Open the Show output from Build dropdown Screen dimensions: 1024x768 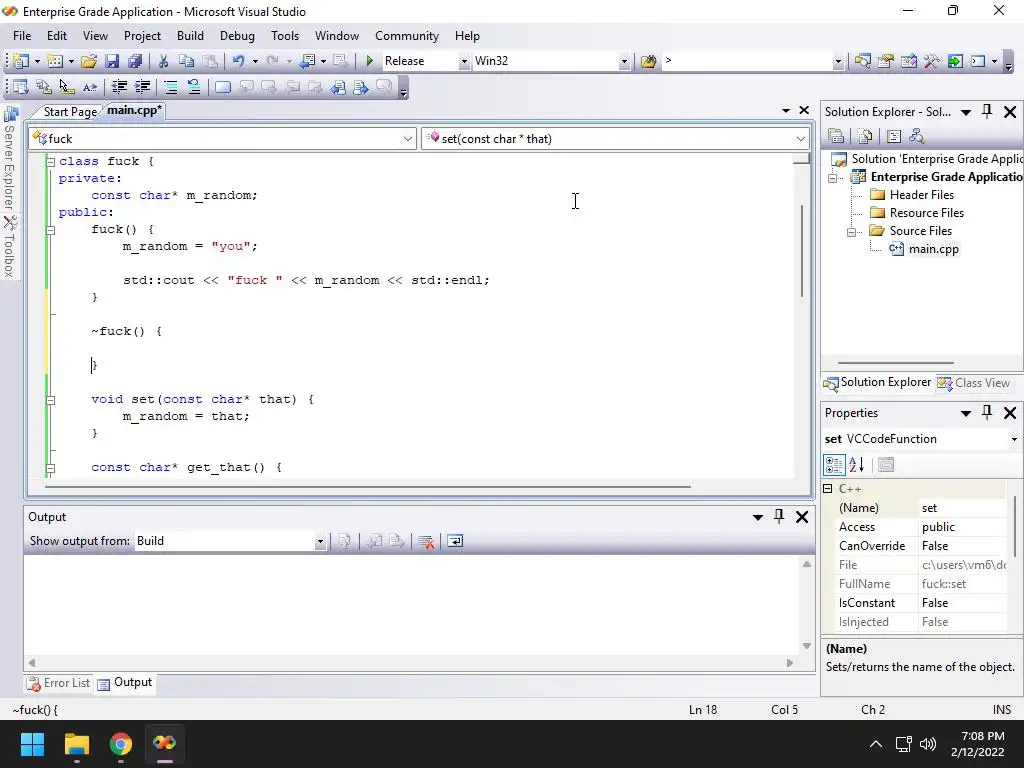point(320,541)
